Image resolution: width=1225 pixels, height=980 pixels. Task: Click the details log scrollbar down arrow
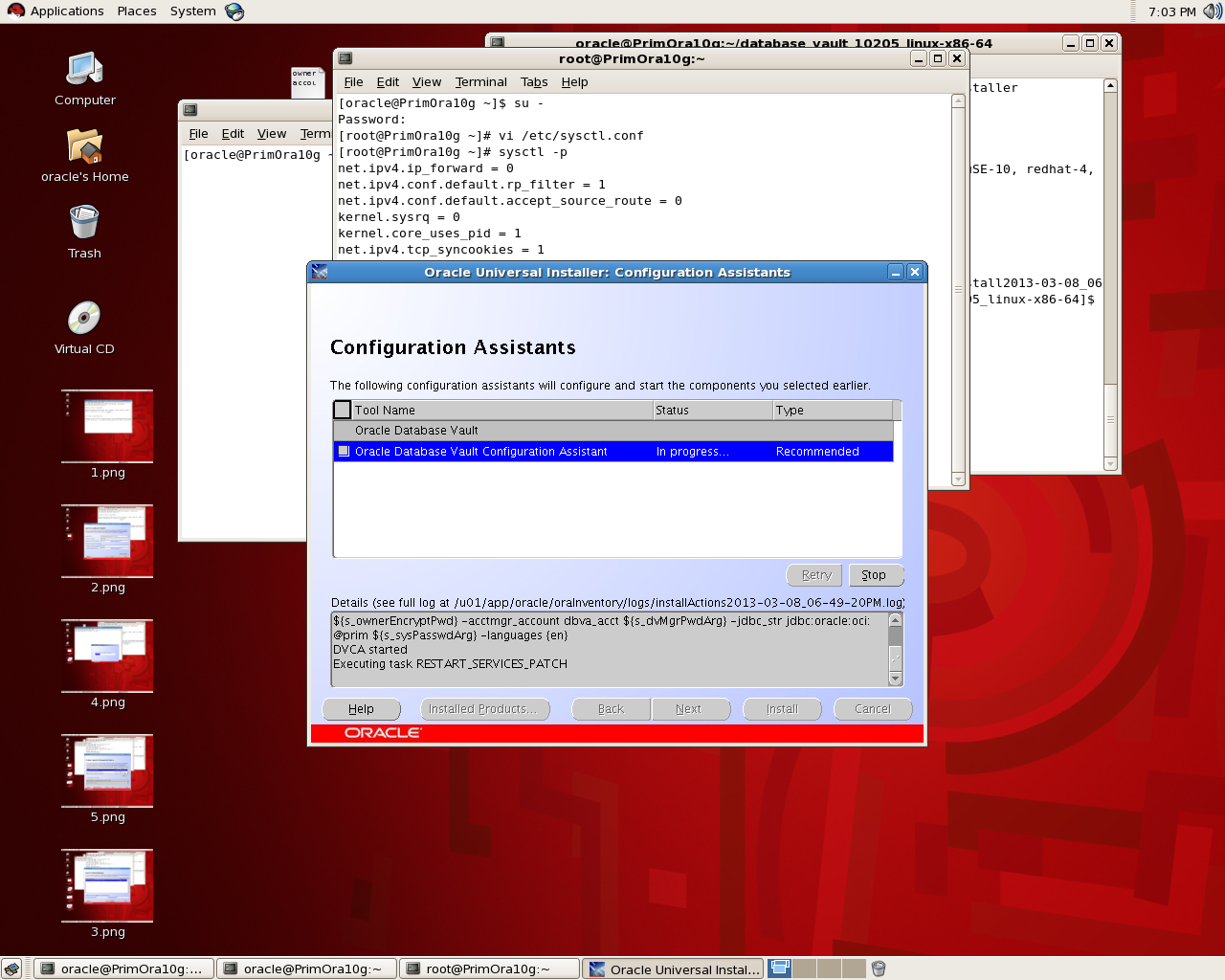pyautogui.click(x=896, y=679)
